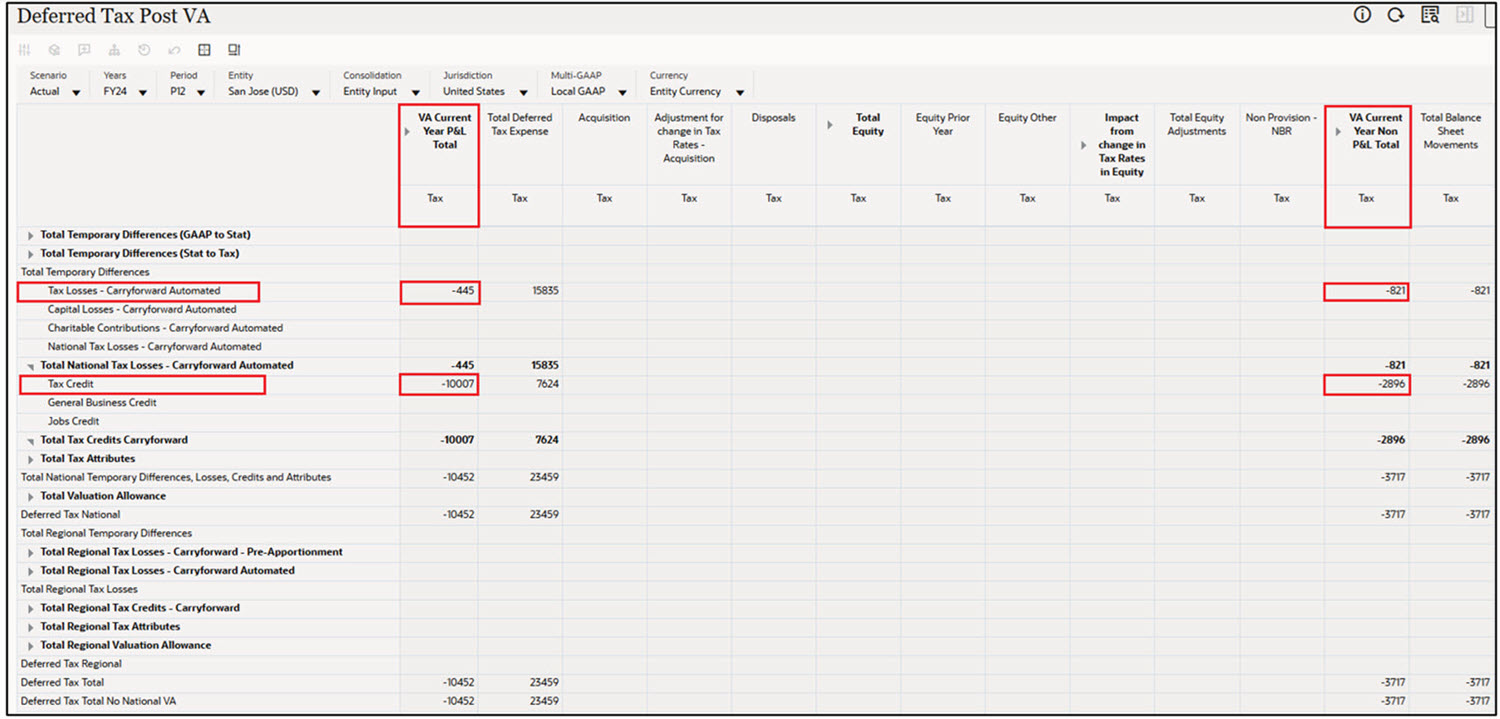The image size is (1500, 719).
Task: Open the data search/inspect icon
Action: (x=1430, y=15)
